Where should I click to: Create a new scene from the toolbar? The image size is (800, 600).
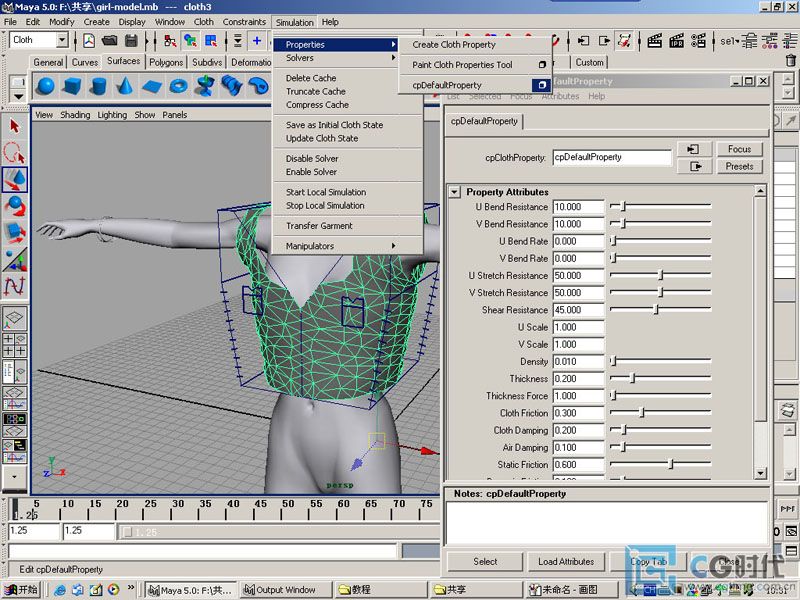pyautogui.click(x=89, y=40)
